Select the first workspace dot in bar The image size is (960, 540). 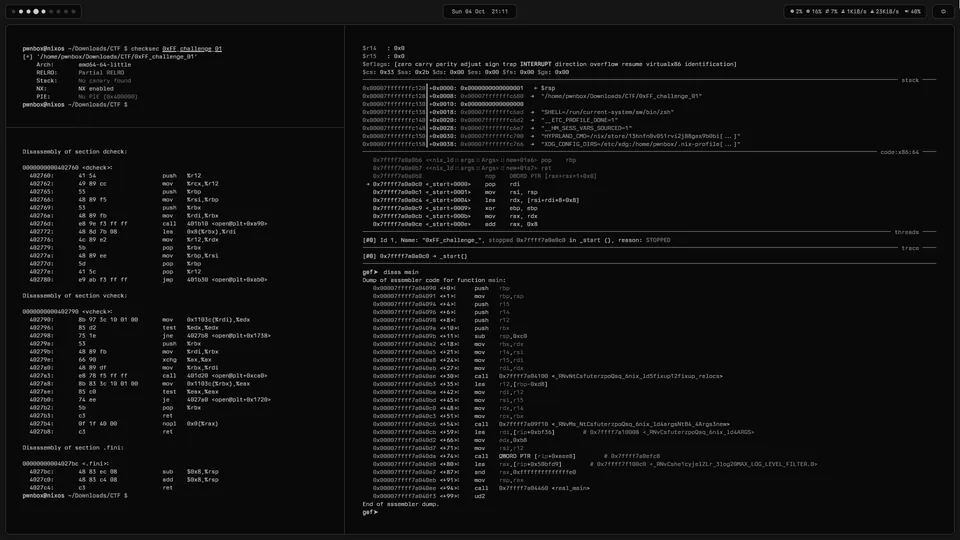13,12
